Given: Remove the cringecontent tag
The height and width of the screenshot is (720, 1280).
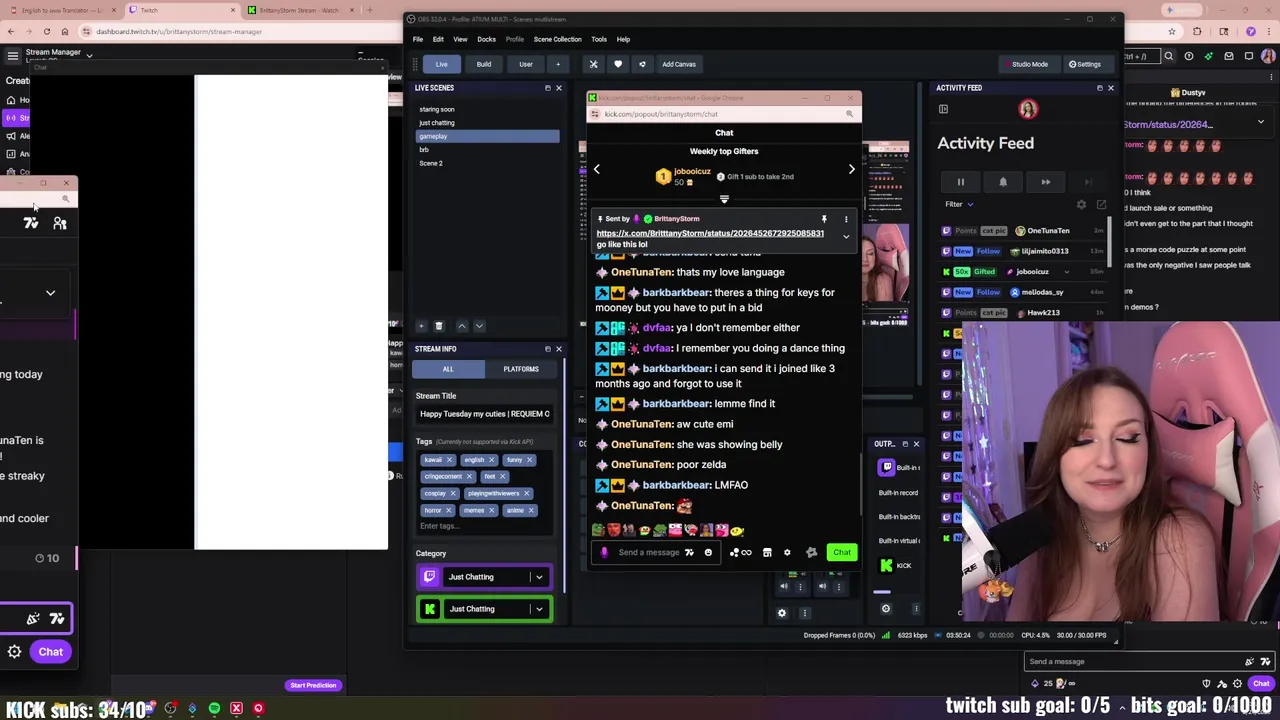Looking at the screenshot, I should coord(470,477).
